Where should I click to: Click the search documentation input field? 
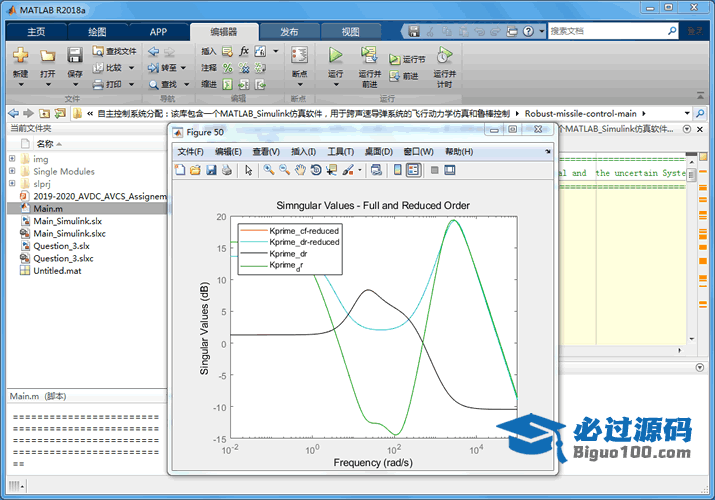point(608,31)
